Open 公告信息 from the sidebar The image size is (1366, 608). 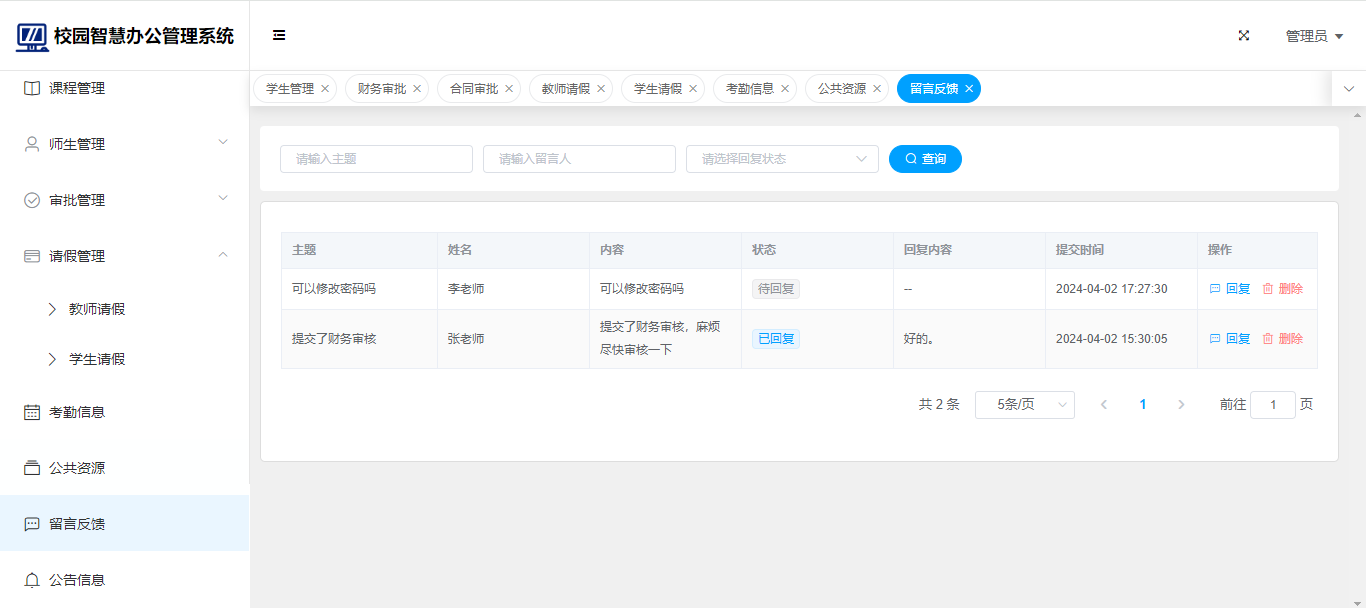point(77,580)
